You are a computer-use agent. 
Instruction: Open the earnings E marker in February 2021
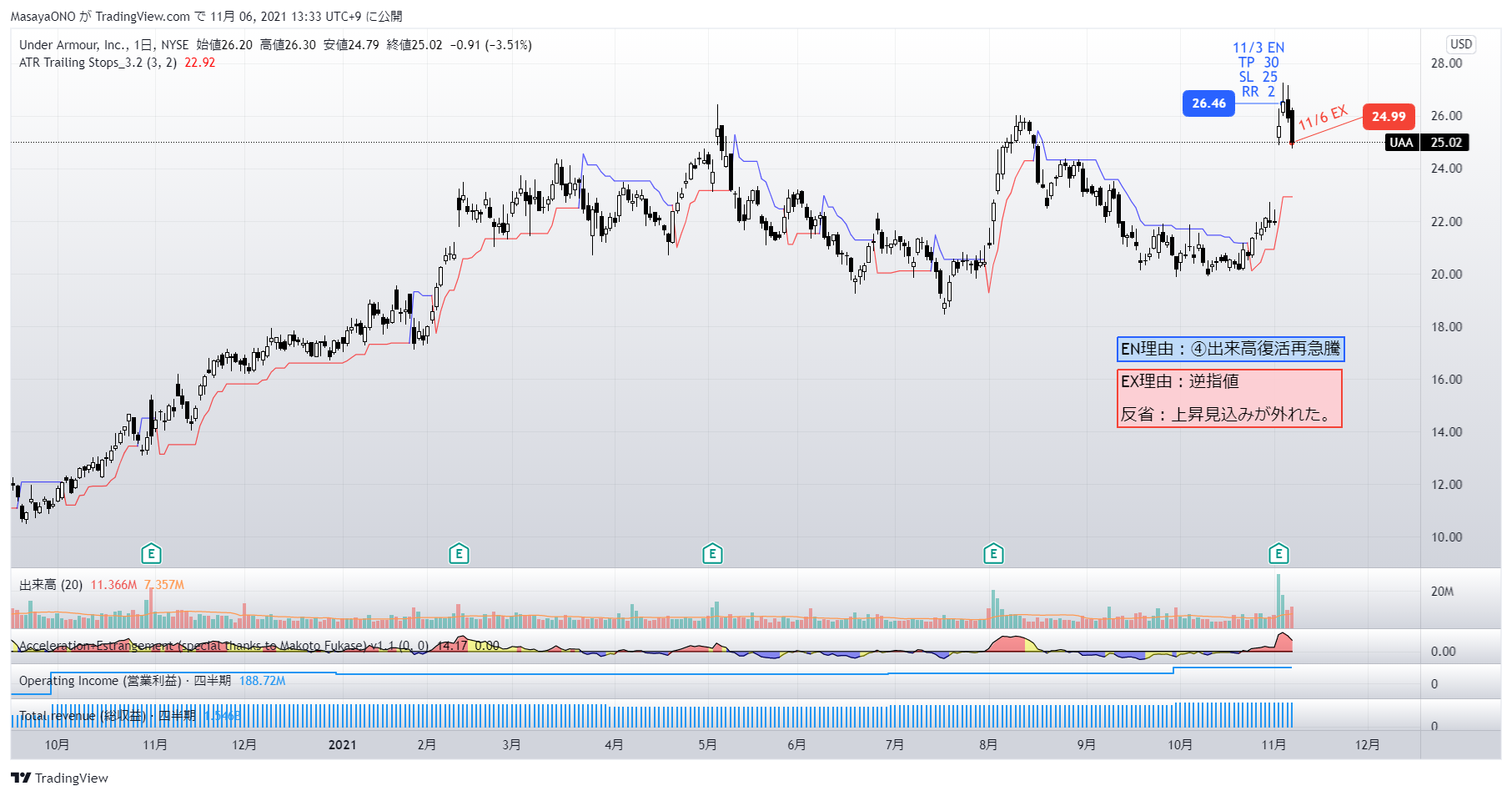click(459, 553)
